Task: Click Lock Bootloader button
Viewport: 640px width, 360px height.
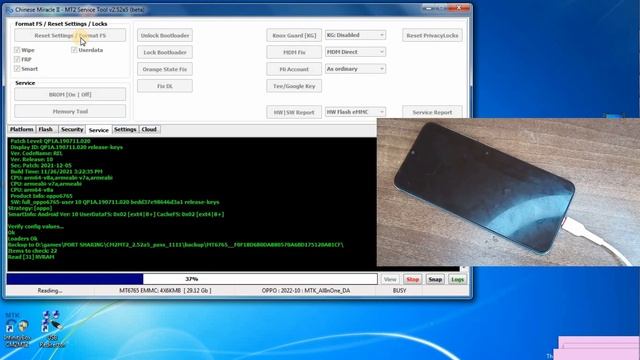Action: point(165,52)
